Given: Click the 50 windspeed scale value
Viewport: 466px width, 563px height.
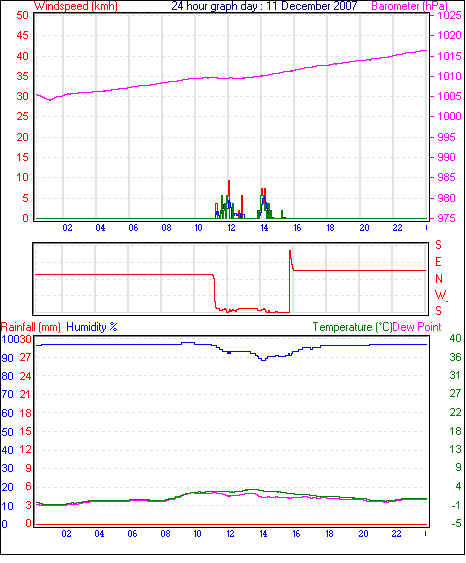Looking at the screenshot, I should (23, 15).
